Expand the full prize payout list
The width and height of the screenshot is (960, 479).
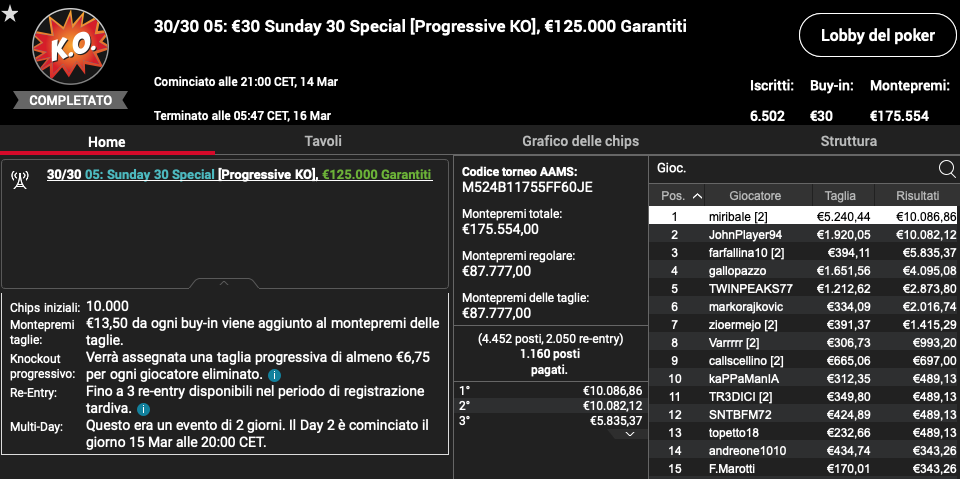(x=627, y=434)
